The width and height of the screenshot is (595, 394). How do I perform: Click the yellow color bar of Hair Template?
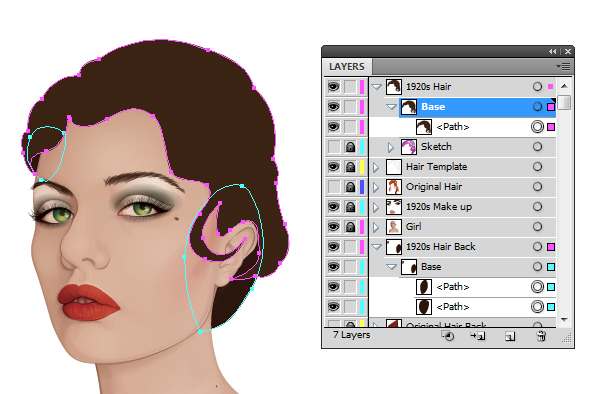click(x=362, y=167)
